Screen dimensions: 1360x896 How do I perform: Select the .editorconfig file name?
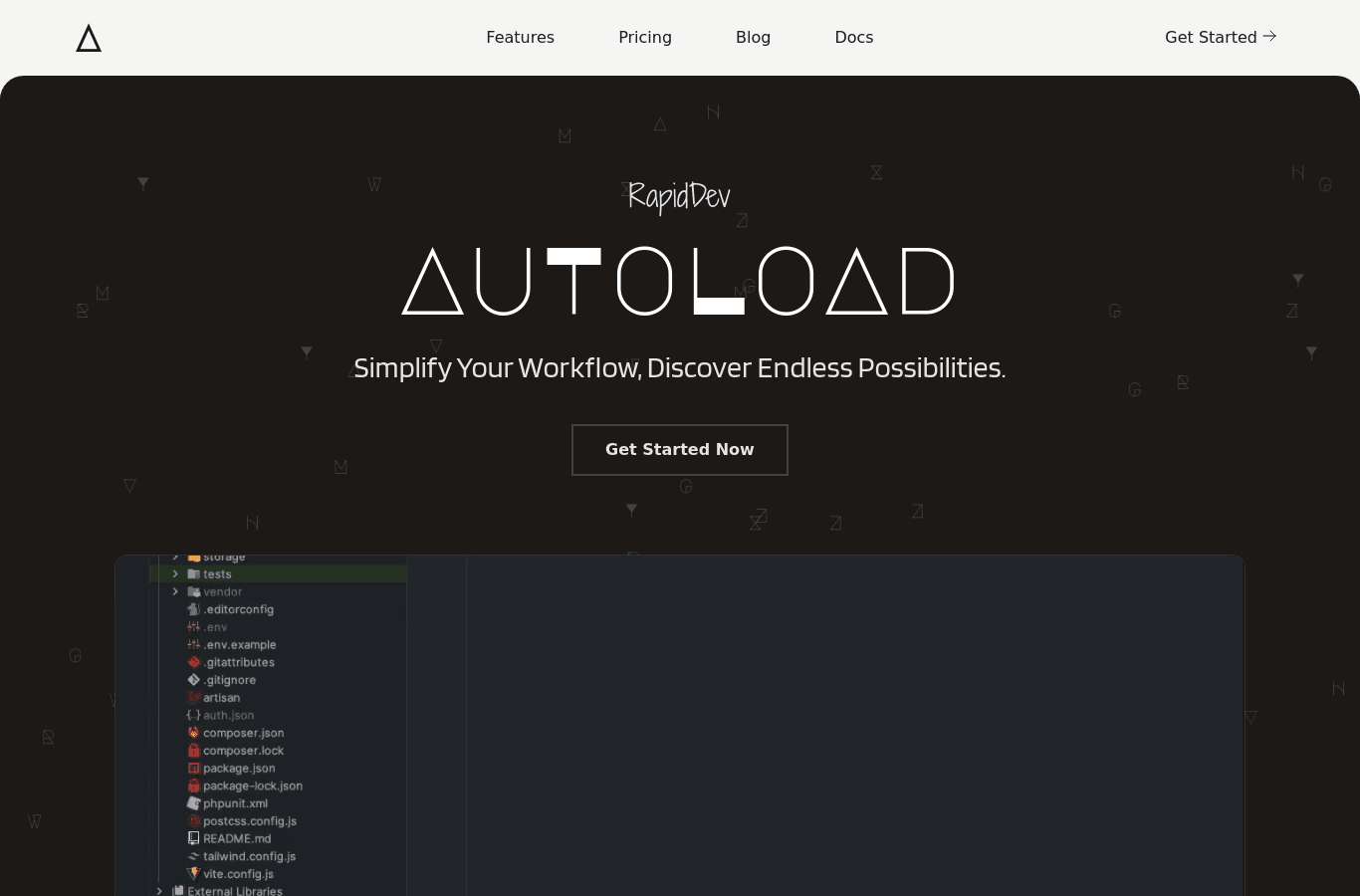pyautogui.click(x=238, y=609)
